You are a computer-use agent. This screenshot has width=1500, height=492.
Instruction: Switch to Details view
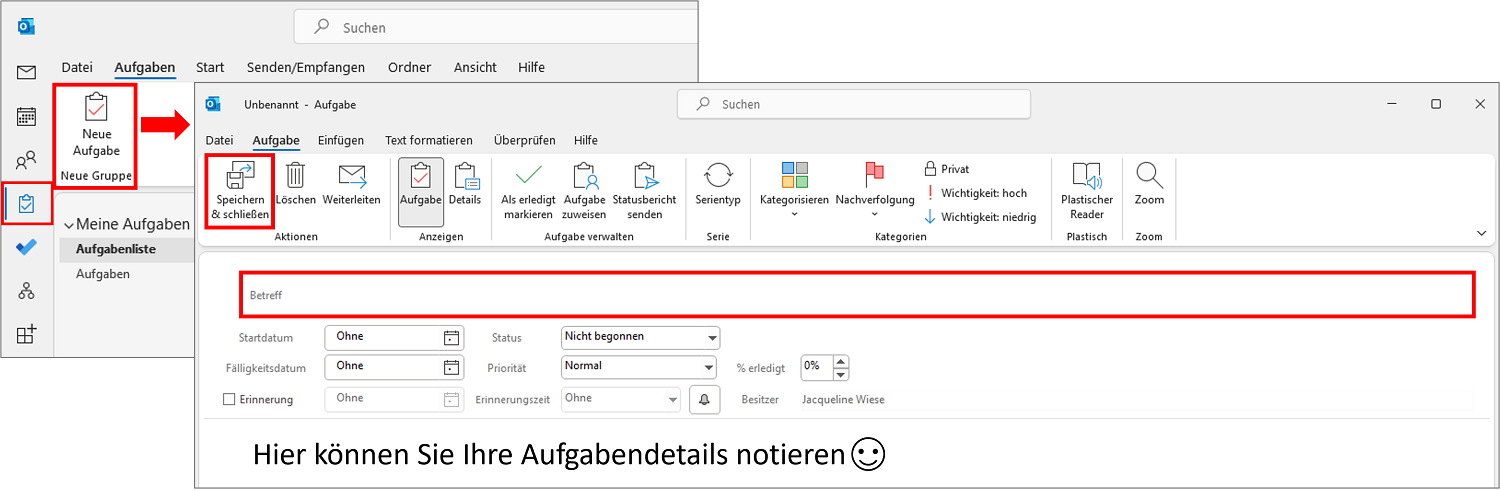pyautogui.click(x=465, y=182)
